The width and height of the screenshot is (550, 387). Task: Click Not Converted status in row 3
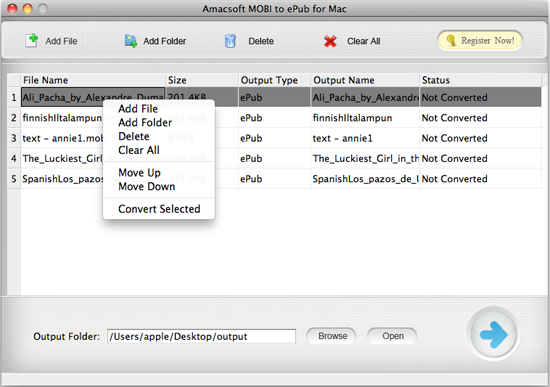[481, 138]
